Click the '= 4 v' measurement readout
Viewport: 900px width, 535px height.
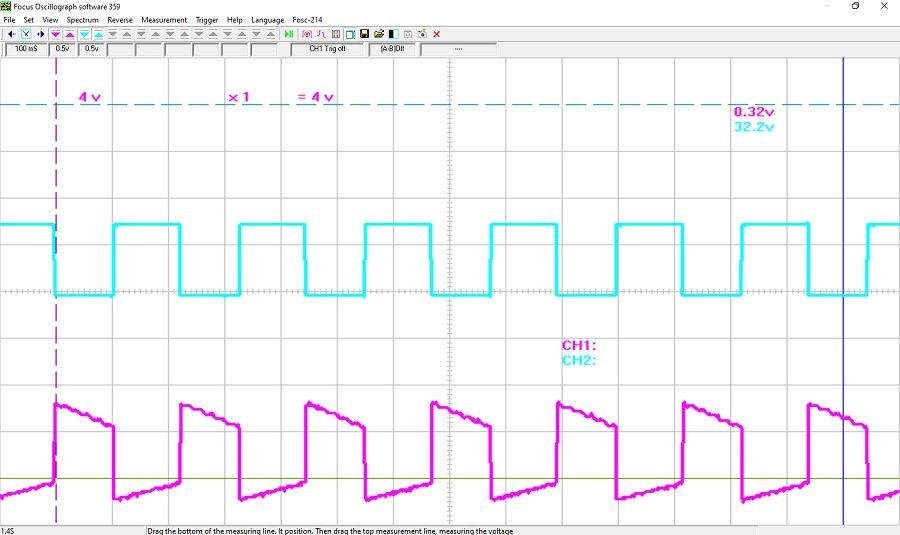pos(316,97)
